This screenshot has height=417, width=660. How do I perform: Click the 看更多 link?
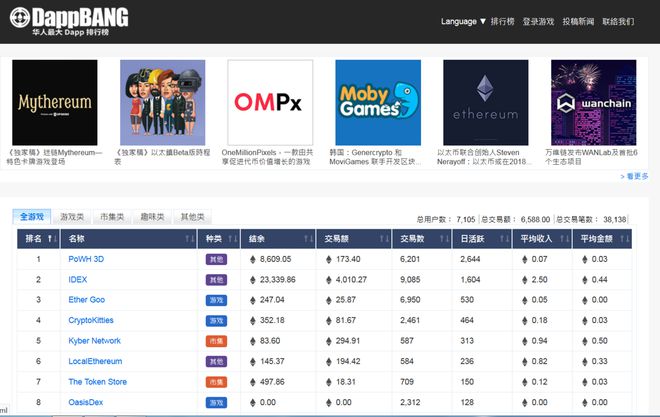coord(634,176)
